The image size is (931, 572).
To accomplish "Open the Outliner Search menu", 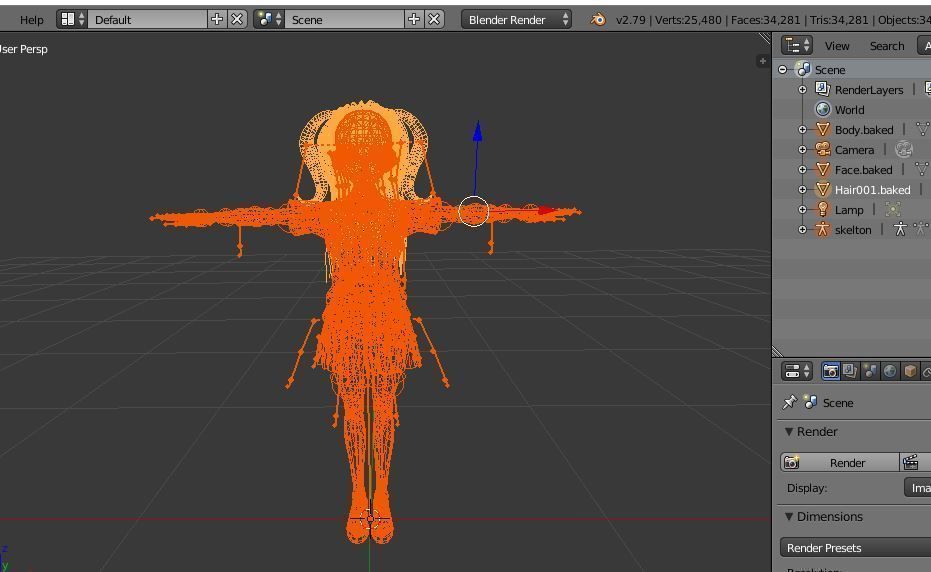I will pyautogui.click(x=886, y=46).
